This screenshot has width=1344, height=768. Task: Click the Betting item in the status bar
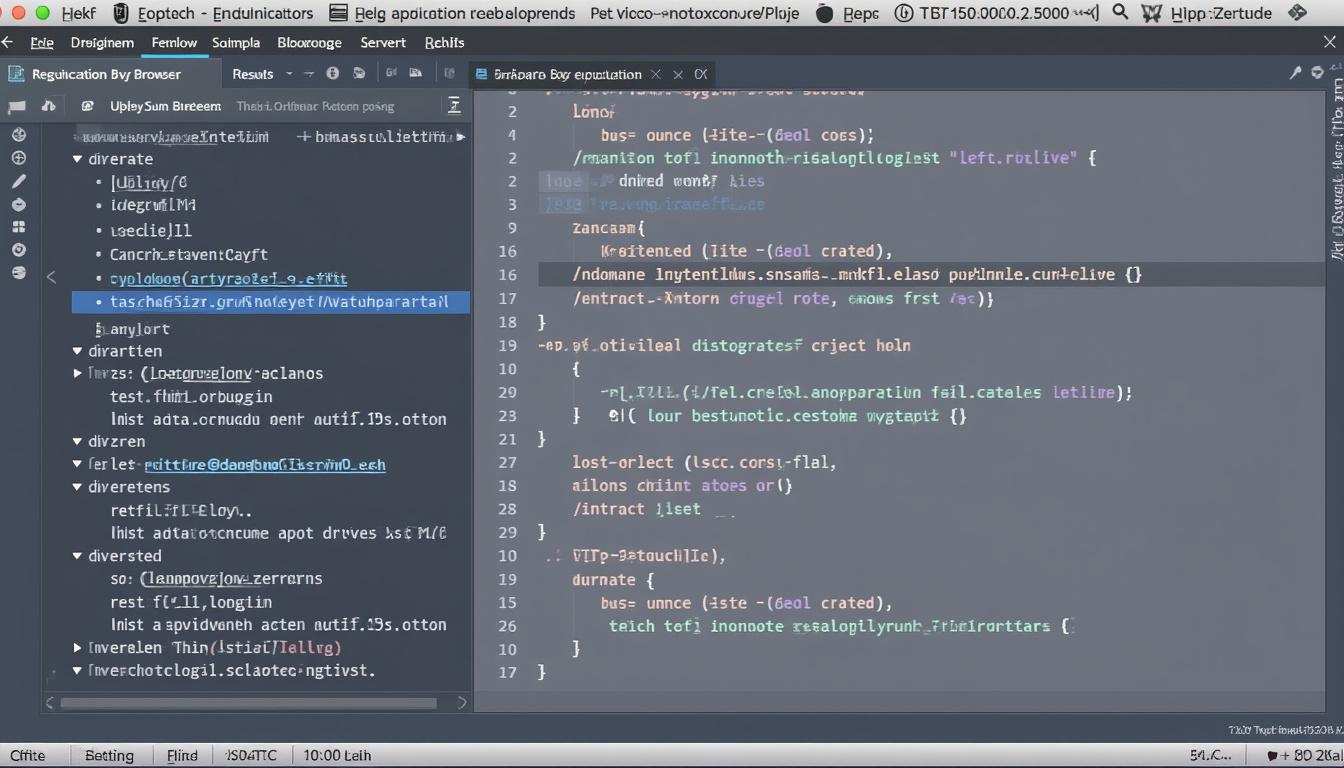click(x=110, y=755)
